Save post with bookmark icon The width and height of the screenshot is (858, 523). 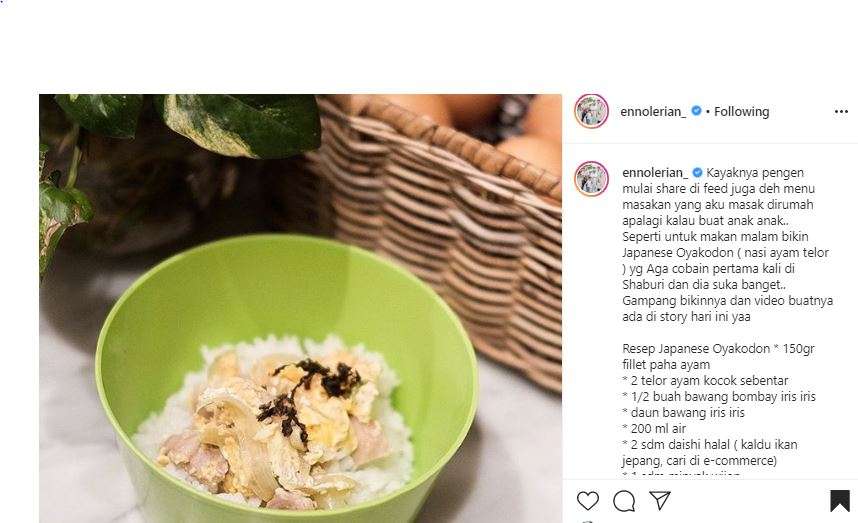(840, 501)
